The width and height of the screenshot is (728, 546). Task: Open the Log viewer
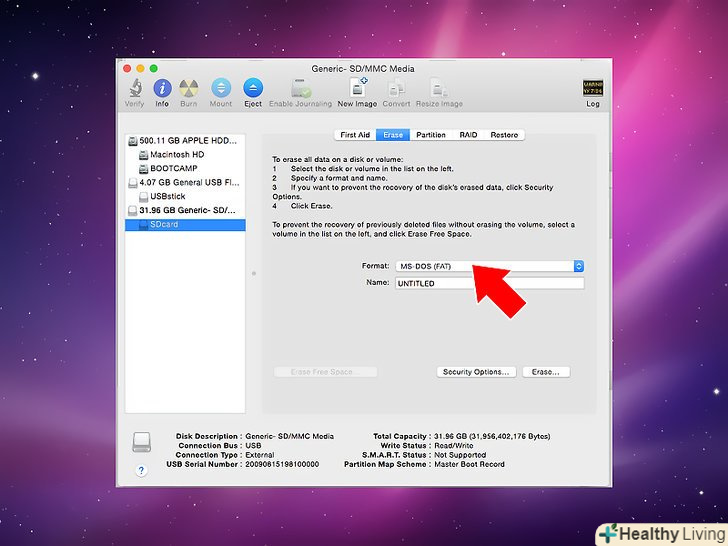(x=593, y=88)
